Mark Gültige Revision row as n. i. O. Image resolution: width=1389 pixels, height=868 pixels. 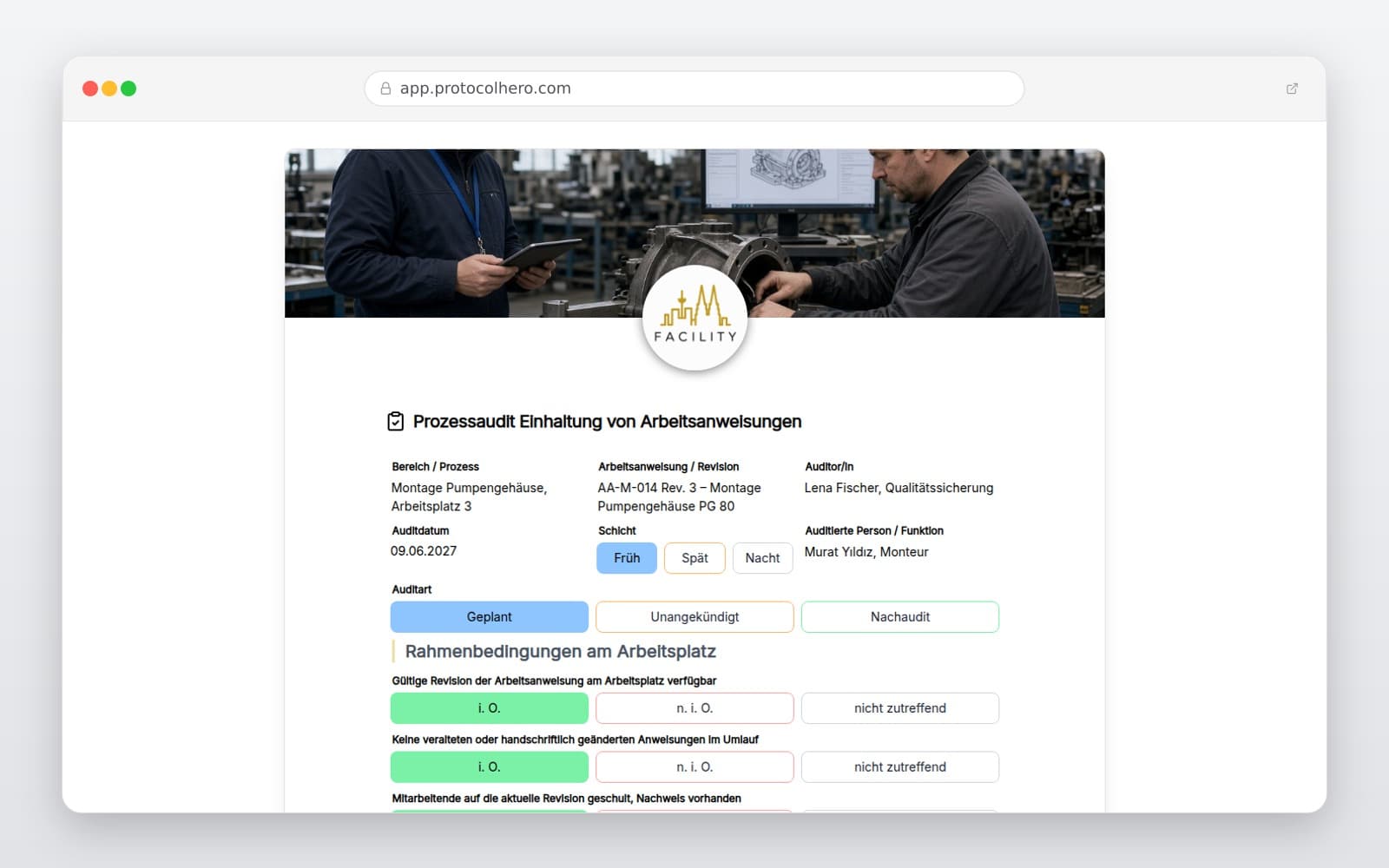coord(694,708)
